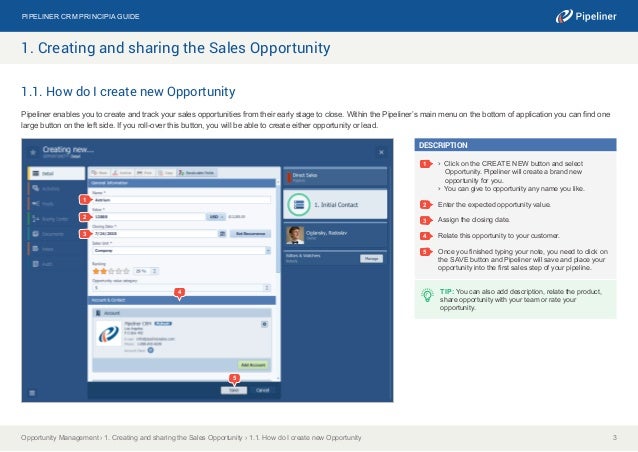
Task: Click the Pipeliner logo in the page header
Action: point(586,16)
